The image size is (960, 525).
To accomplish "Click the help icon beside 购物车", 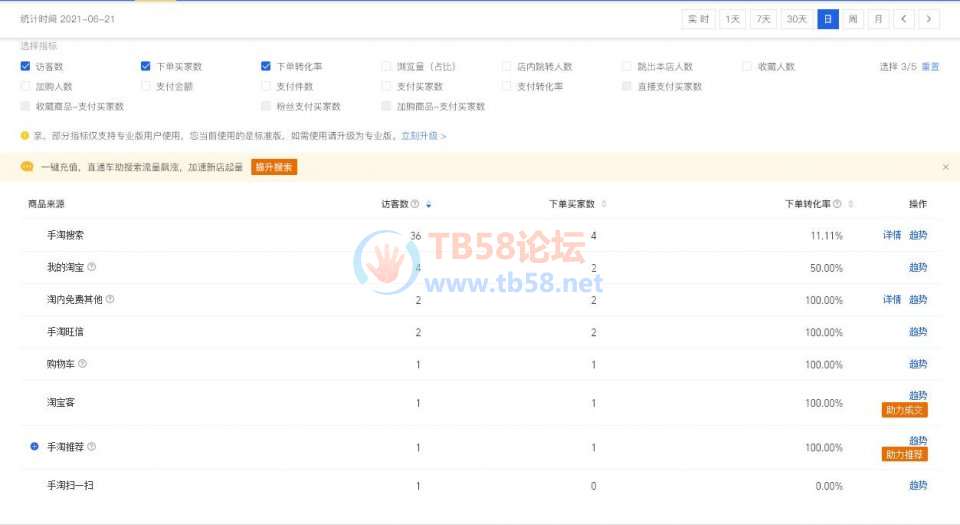I will coord(83,364).
